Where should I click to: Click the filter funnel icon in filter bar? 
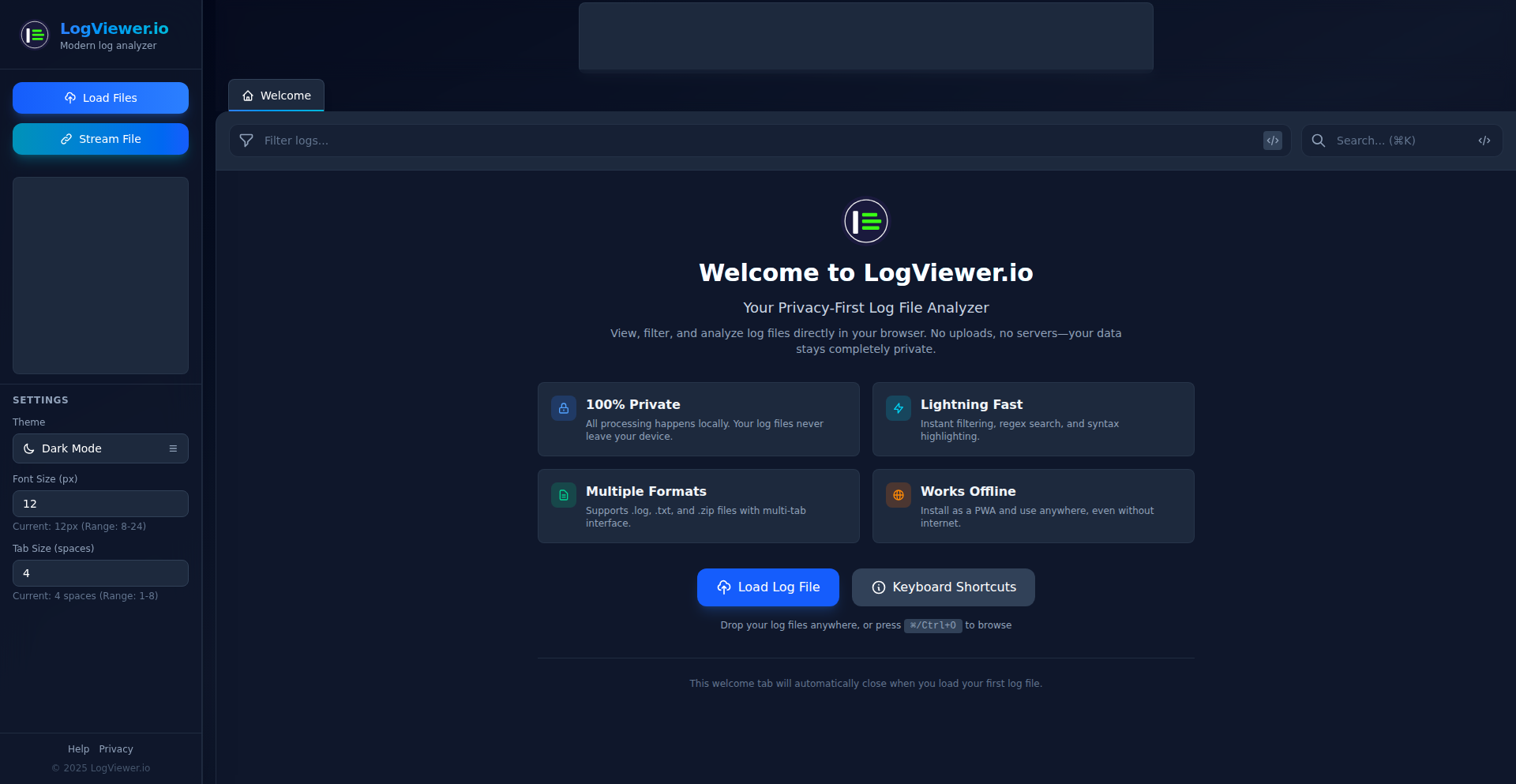click(246, 141)
